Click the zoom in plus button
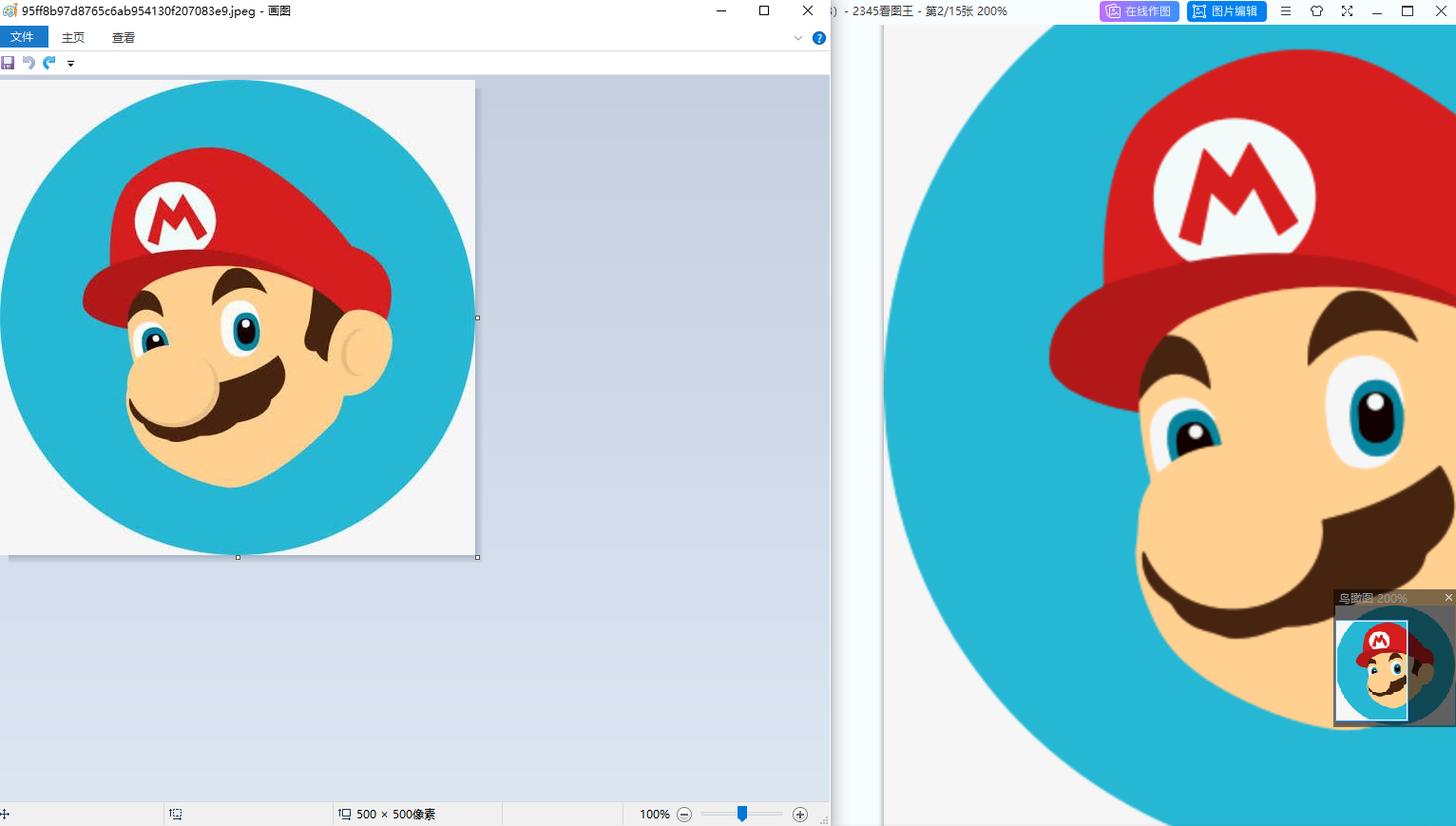Viewport: 1456px width, 826px height. (x=800, y=815)
